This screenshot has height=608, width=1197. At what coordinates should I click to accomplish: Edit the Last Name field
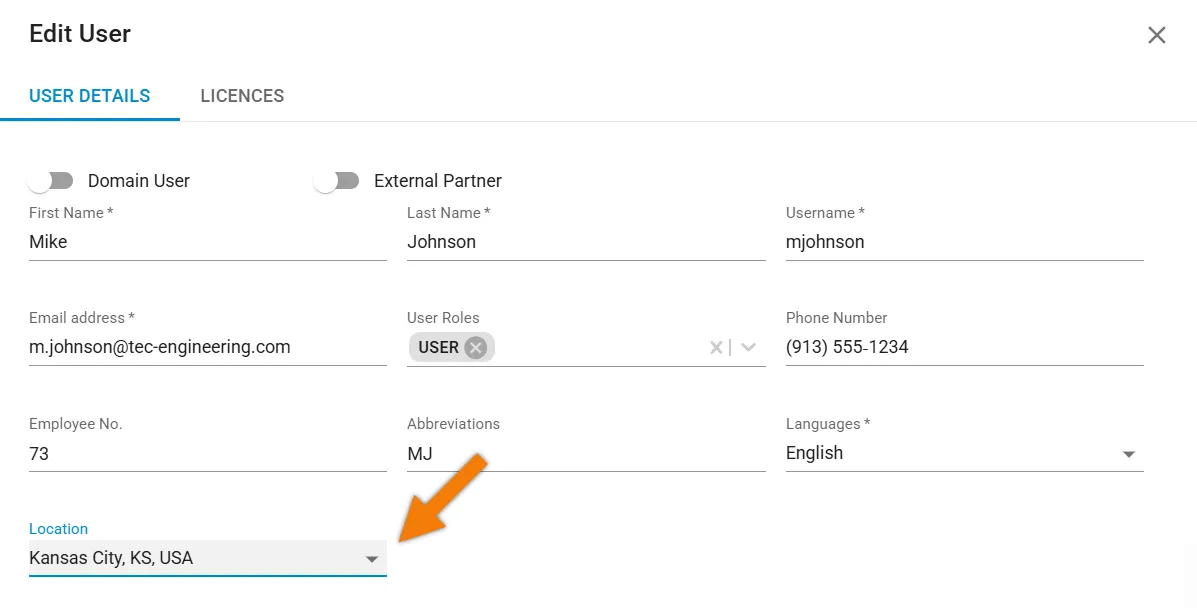[x=586, y=242]
